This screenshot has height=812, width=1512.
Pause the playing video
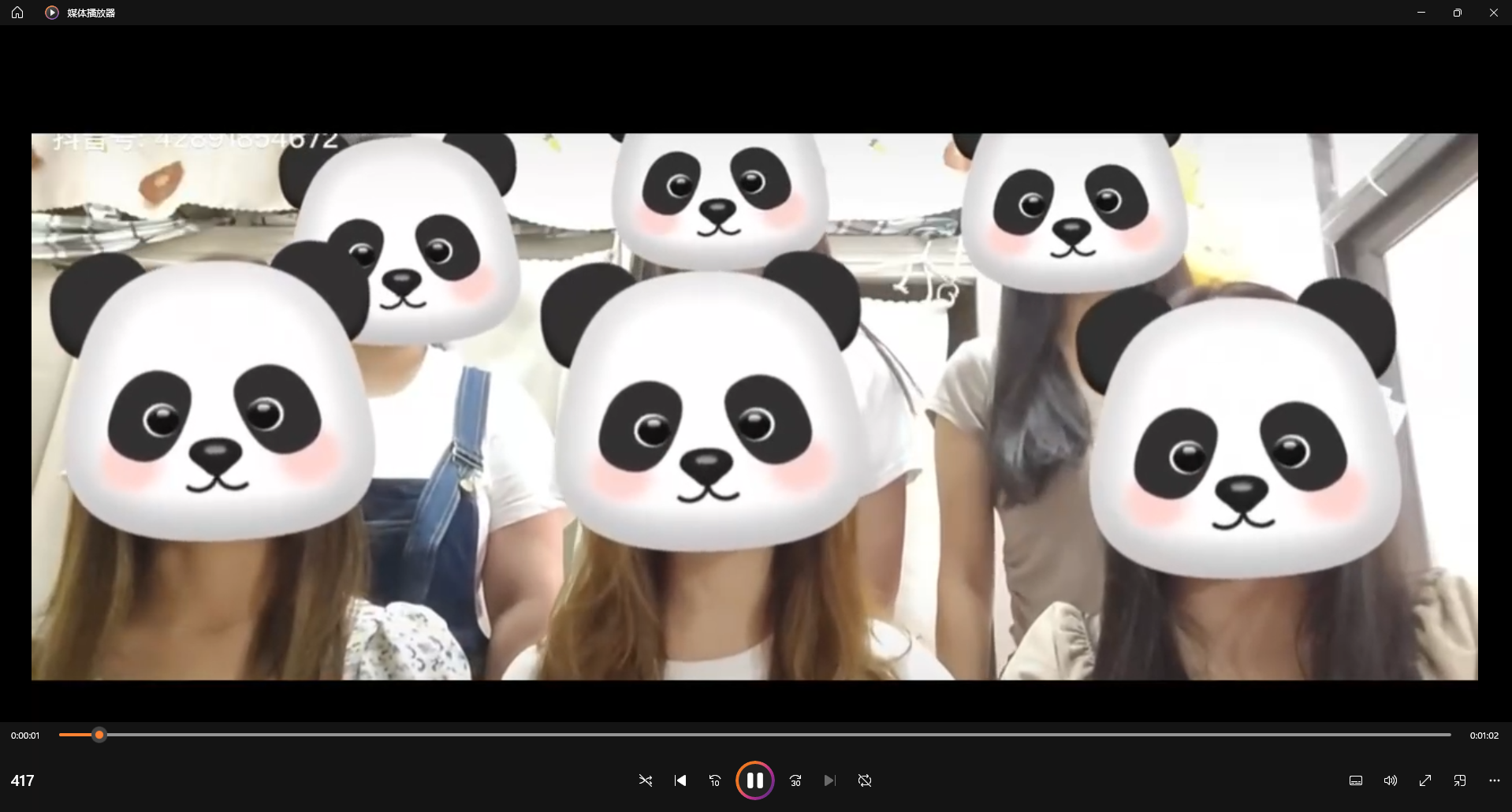coord(754,780)
